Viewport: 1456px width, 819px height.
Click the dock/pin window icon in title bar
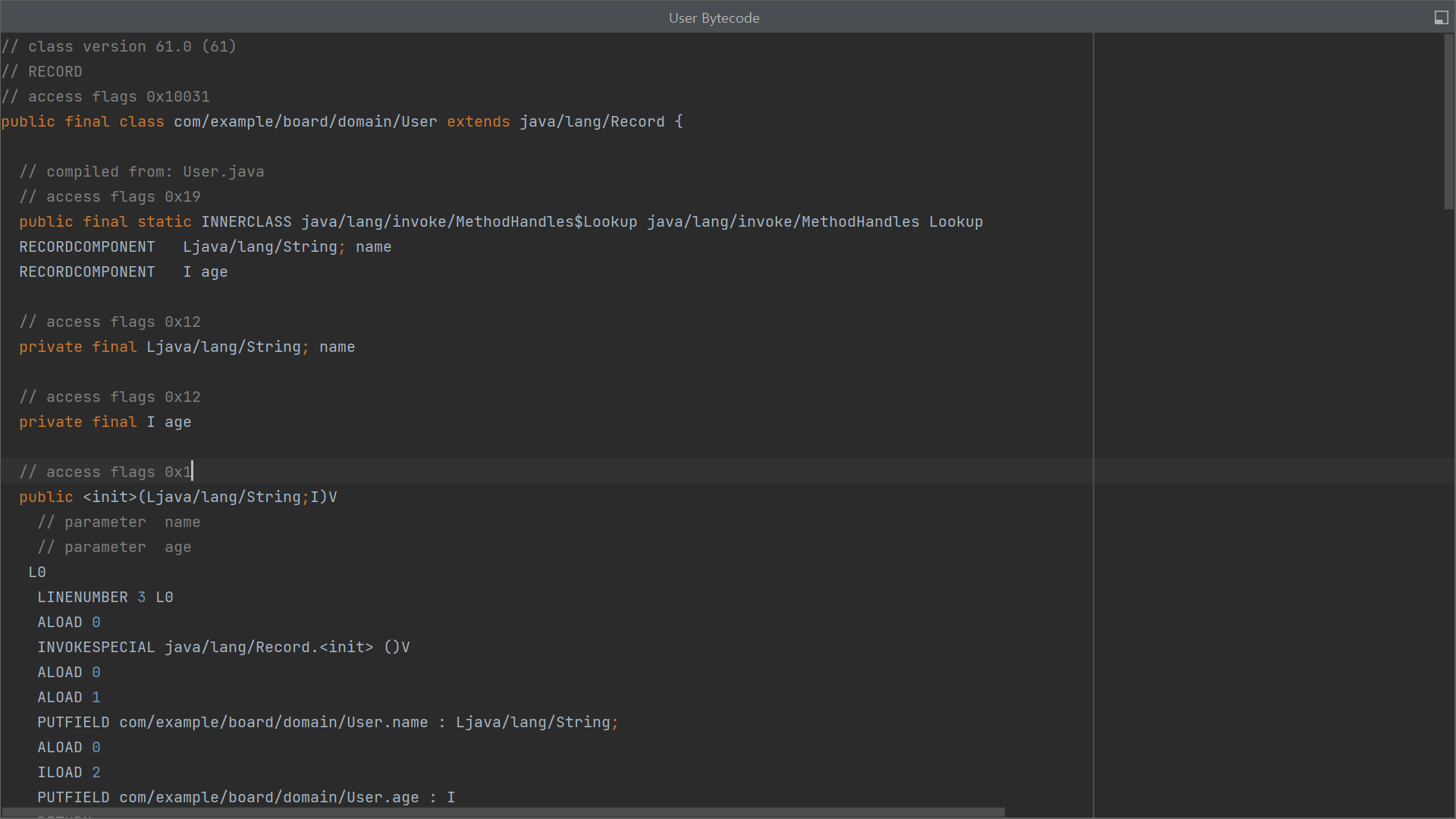(x=1441, y=17)
